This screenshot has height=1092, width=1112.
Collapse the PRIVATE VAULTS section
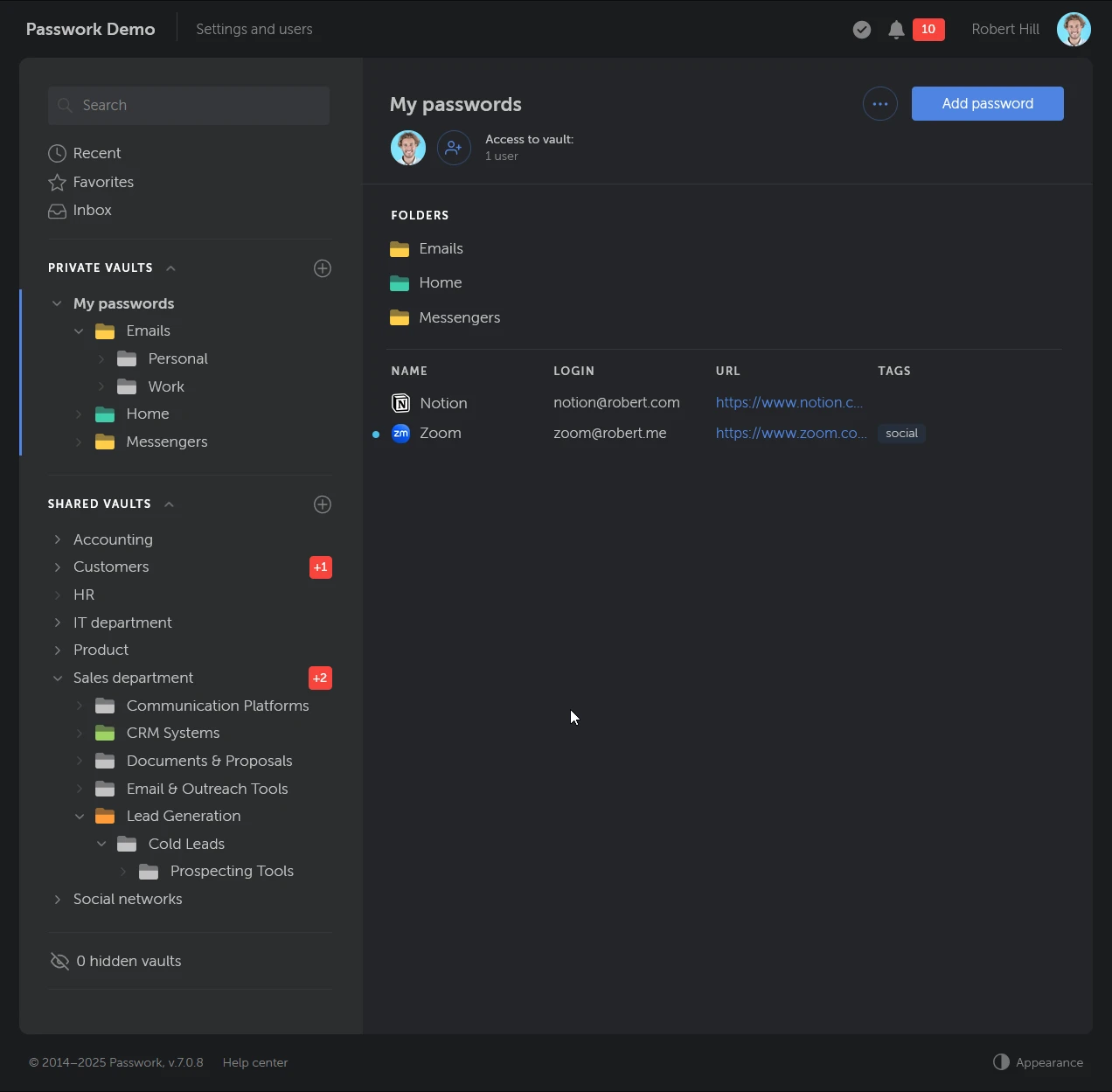[x=170, y=268]
